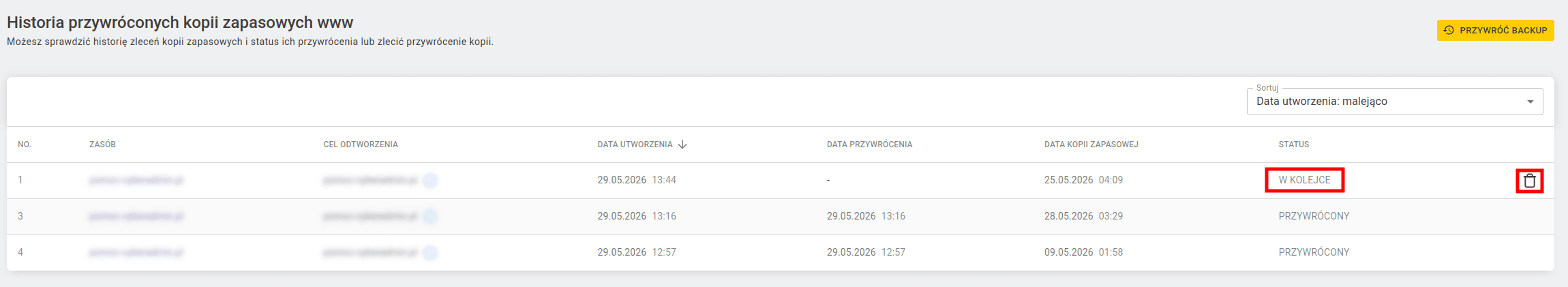Click the Data kopii zapasowej column header
Image resolution: width=1568 pixels, height=287 pixels.
(1091, 145)
